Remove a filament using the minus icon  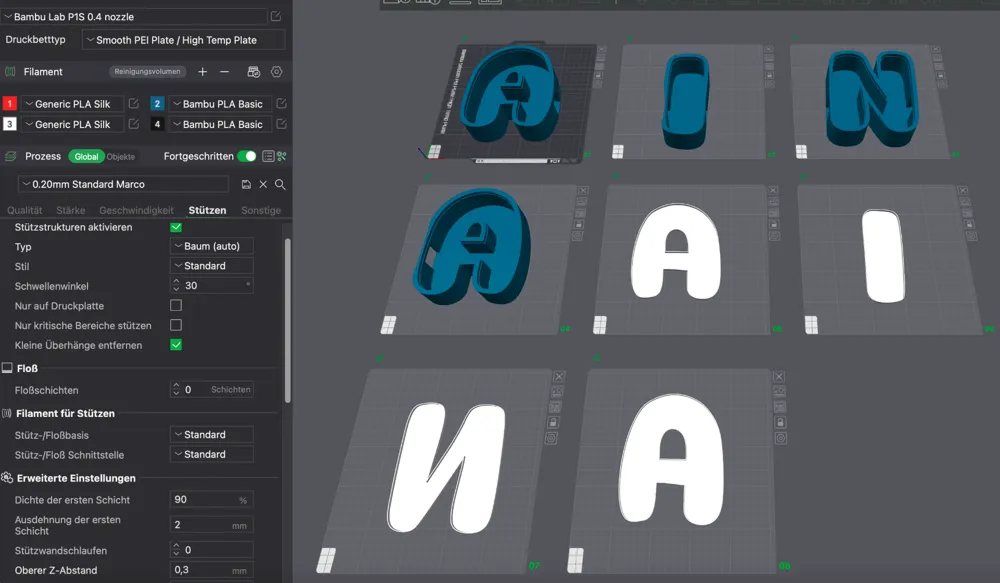pos(225,72)
